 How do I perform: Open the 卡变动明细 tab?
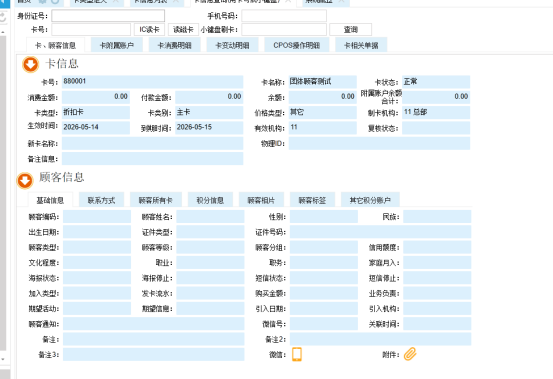[x=232, y=45]
